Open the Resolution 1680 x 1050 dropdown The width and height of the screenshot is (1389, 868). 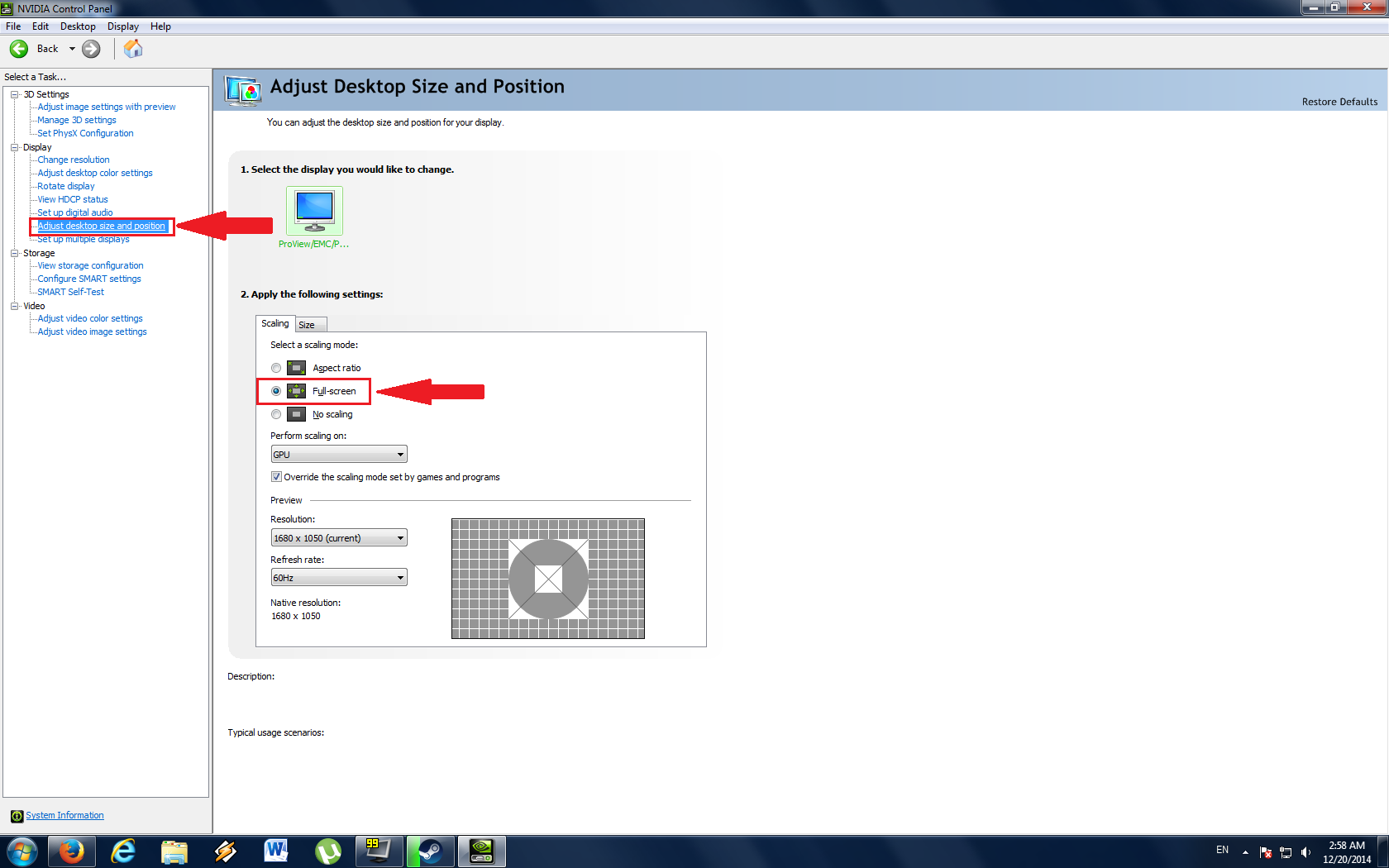click(x=339, y=538)
